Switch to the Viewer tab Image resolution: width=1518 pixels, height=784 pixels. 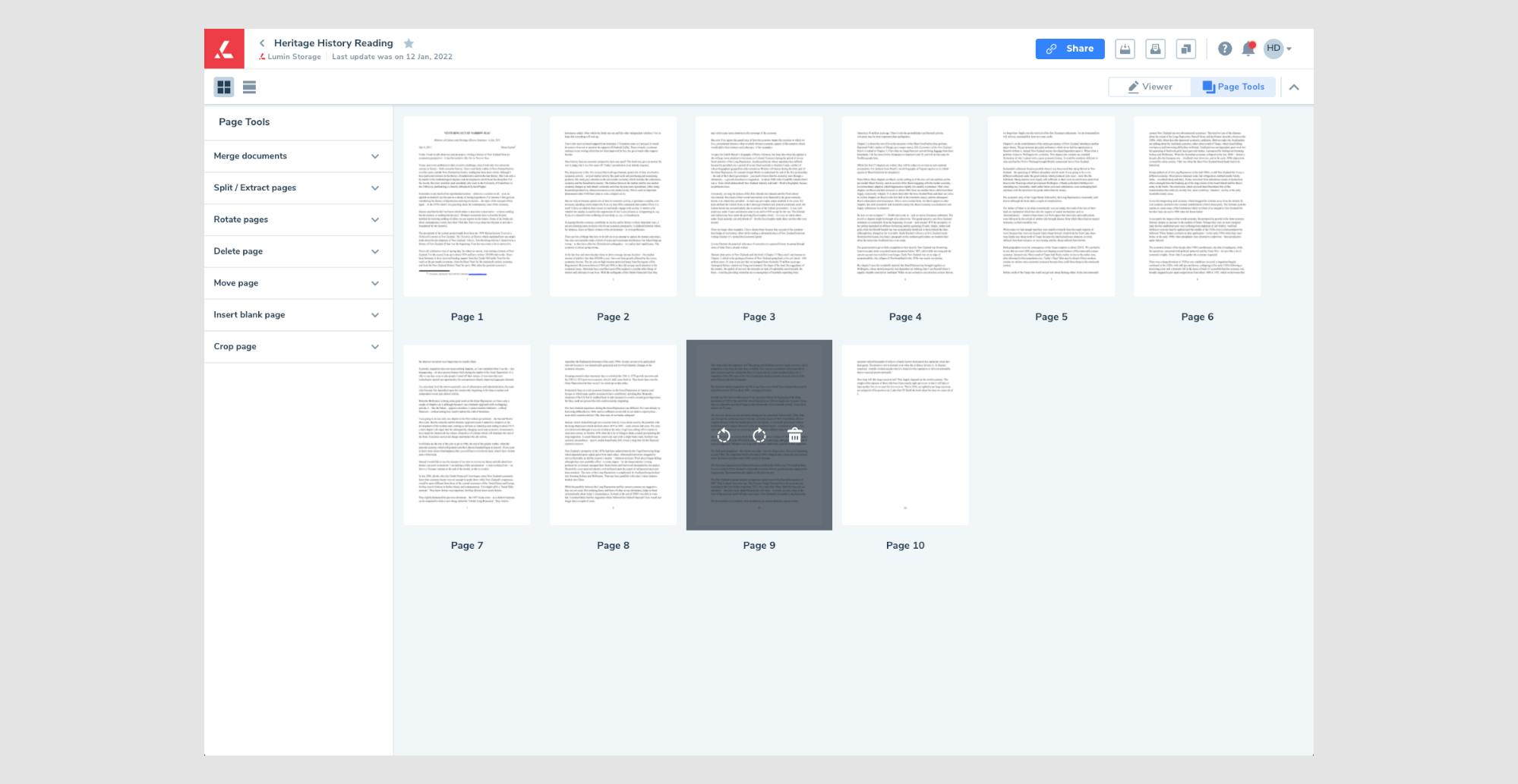(1150, 87)
